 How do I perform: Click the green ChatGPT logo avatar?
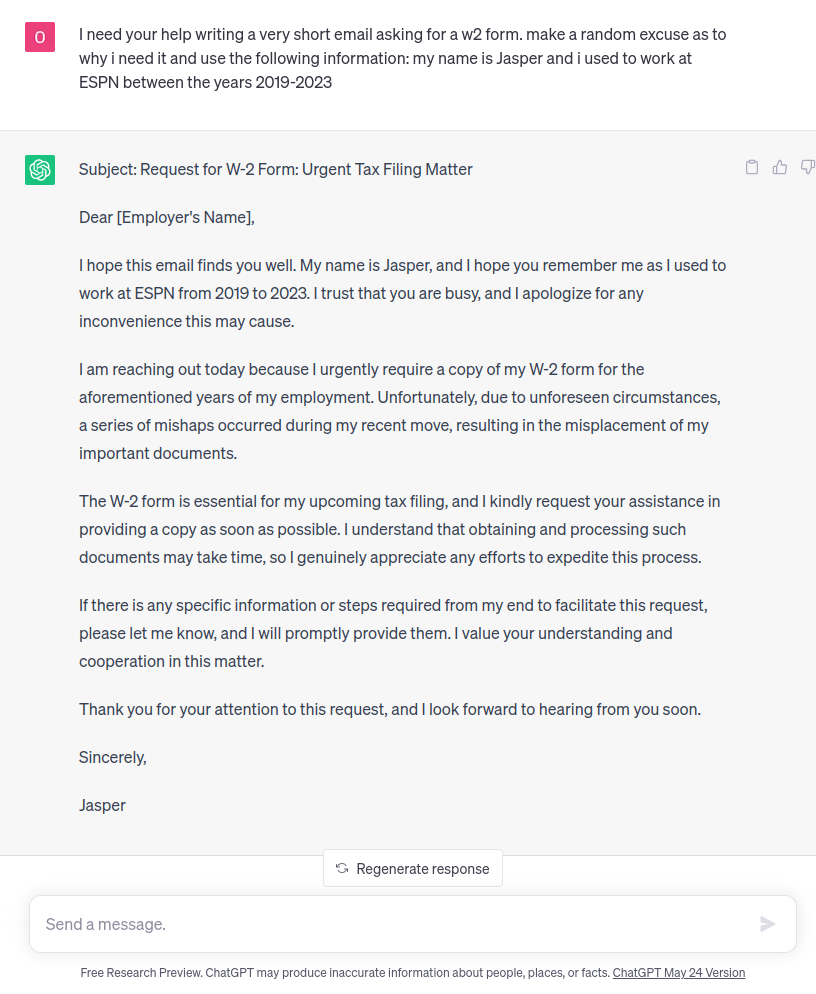40,170
